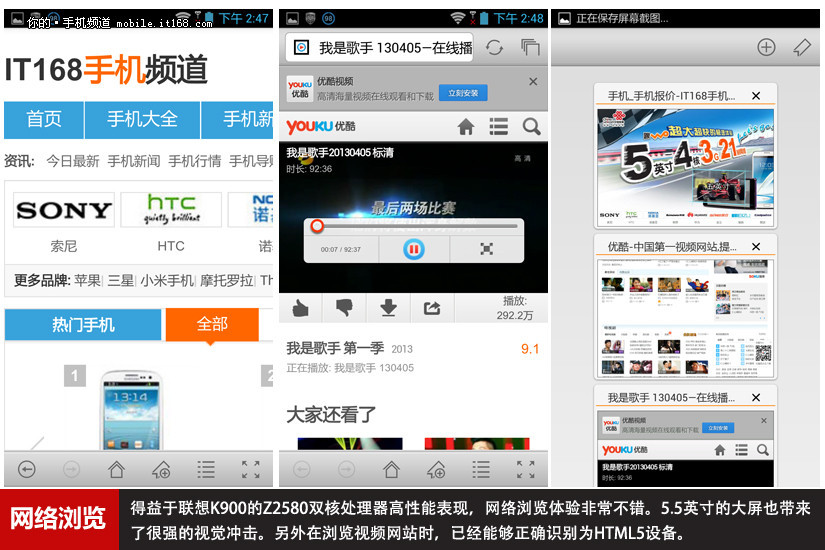Open Youku search magnifier icon
This screenshot has height=550, width=825.
[x=531, y=127]
